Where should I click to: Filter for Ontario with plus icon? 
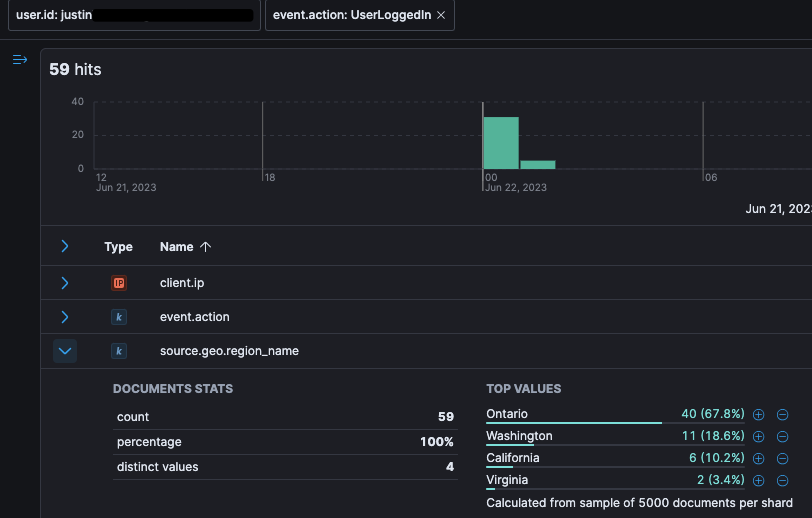pyautogui.click(x=759, y=414)
